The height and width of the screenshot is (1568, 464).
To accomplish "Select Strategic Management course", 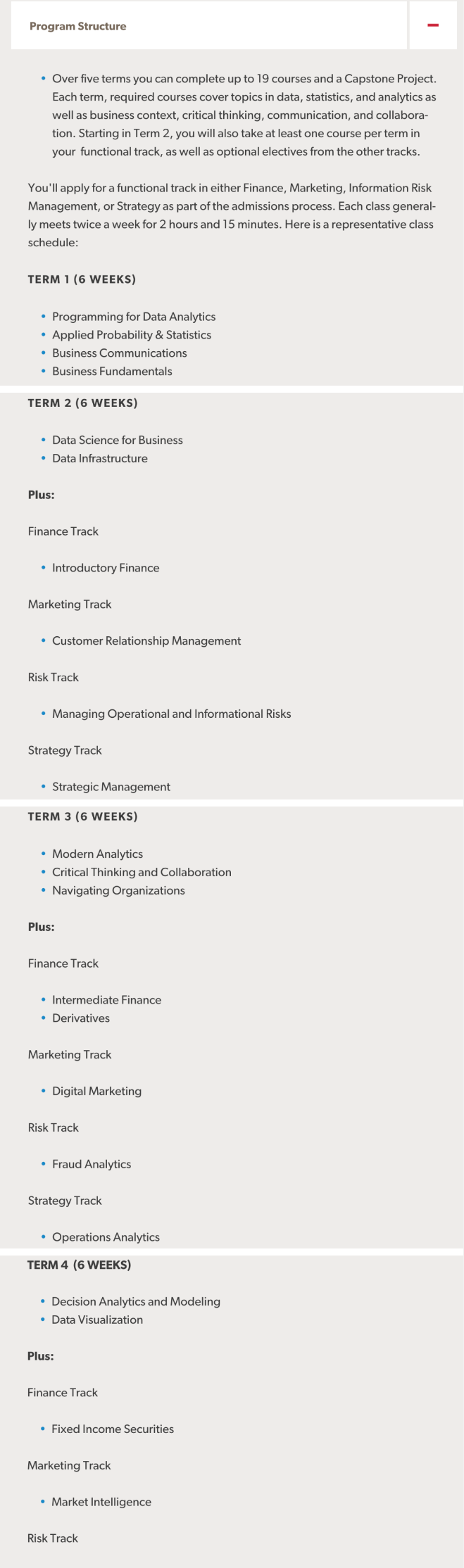I will coord(111,787).
